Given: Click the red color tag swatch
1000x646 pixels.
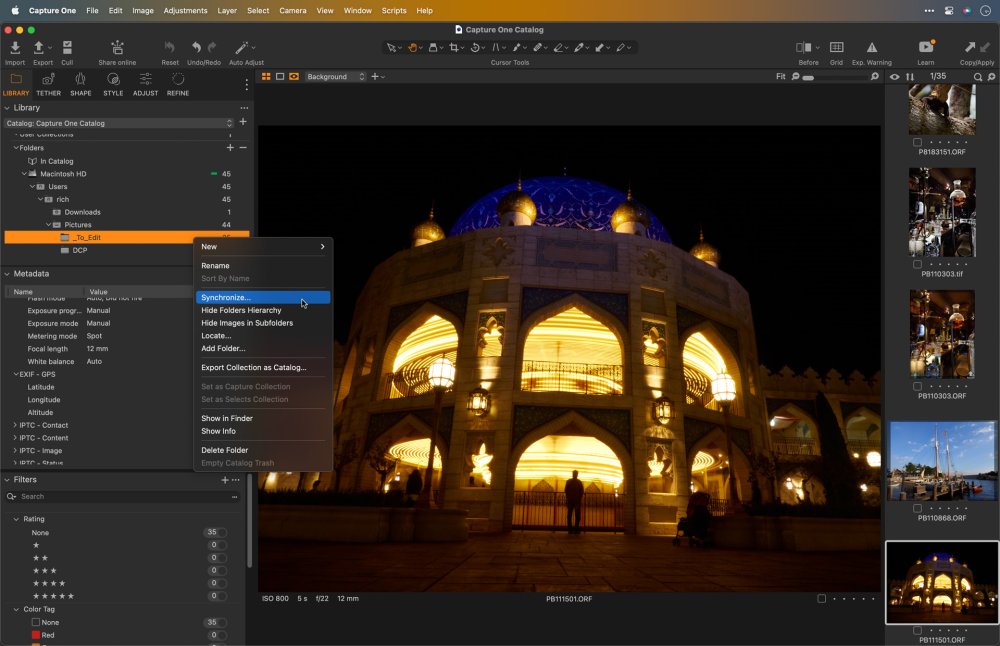Looking at the screenshot, I should pos(36,635).
